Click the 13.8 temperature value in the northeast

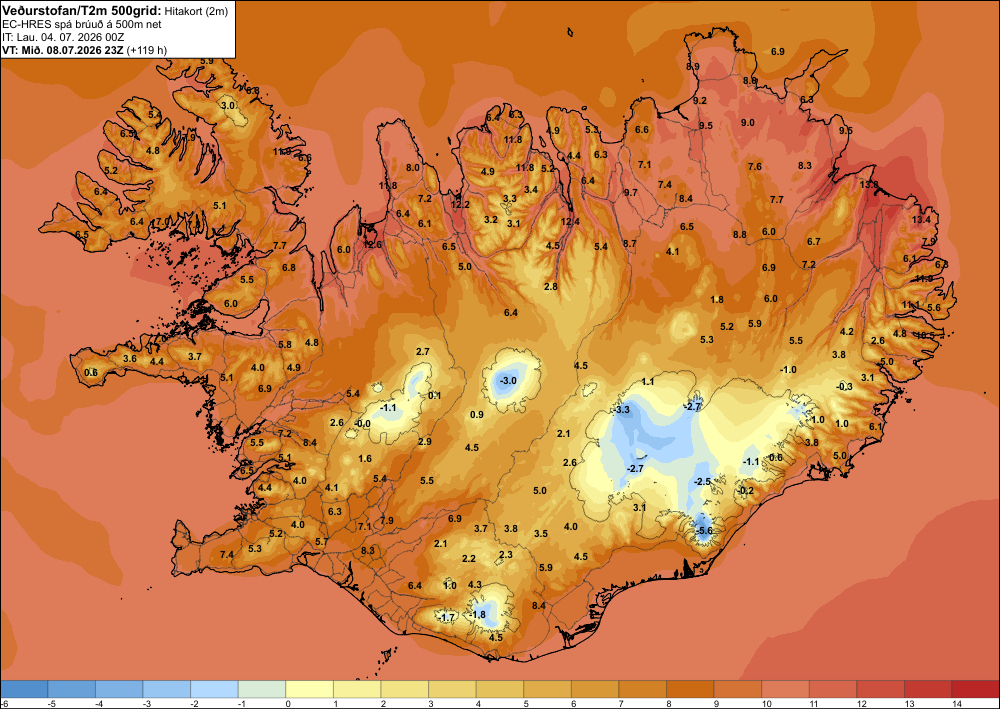coord(869,185)
